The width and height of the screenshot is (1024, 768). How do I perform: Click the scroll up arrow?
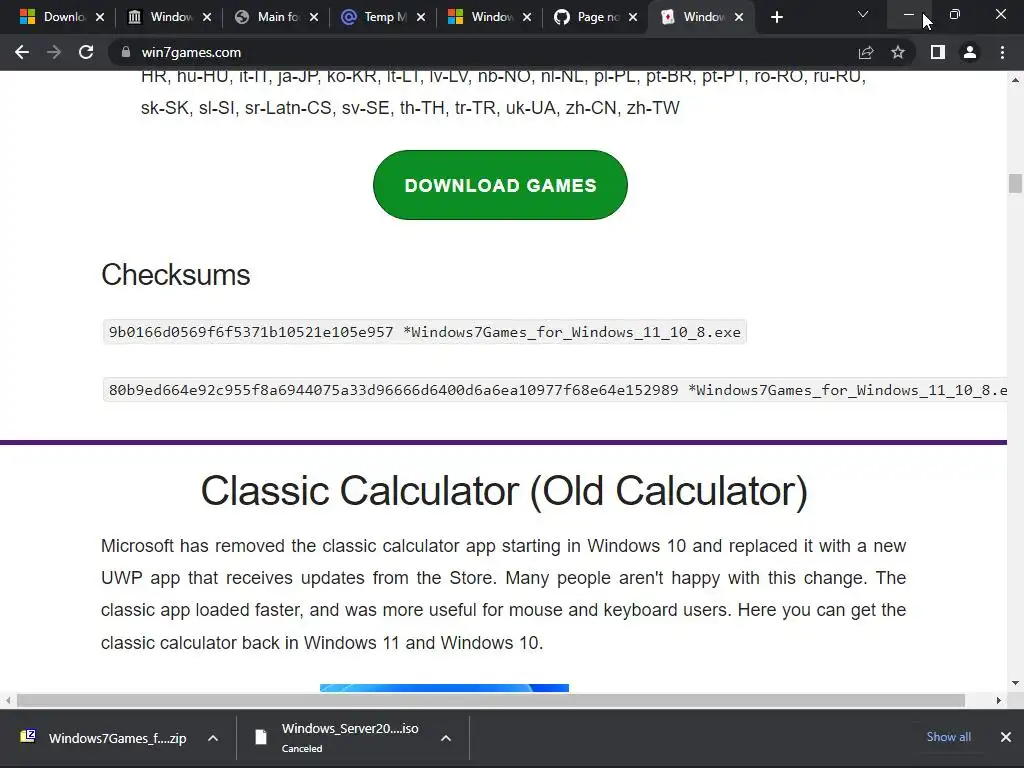(x=1015, y=80)
